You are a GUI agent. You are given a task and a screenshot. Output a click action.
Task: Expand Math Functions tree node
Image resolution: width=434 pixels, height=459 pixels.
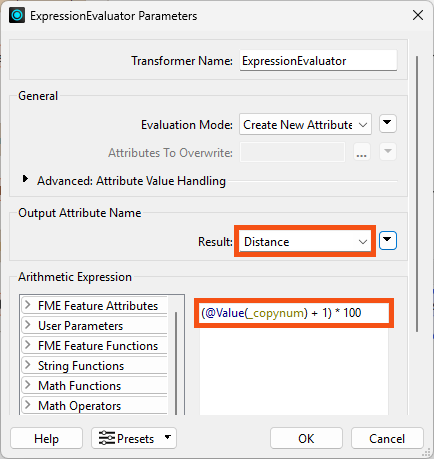[x=28, y=385]
